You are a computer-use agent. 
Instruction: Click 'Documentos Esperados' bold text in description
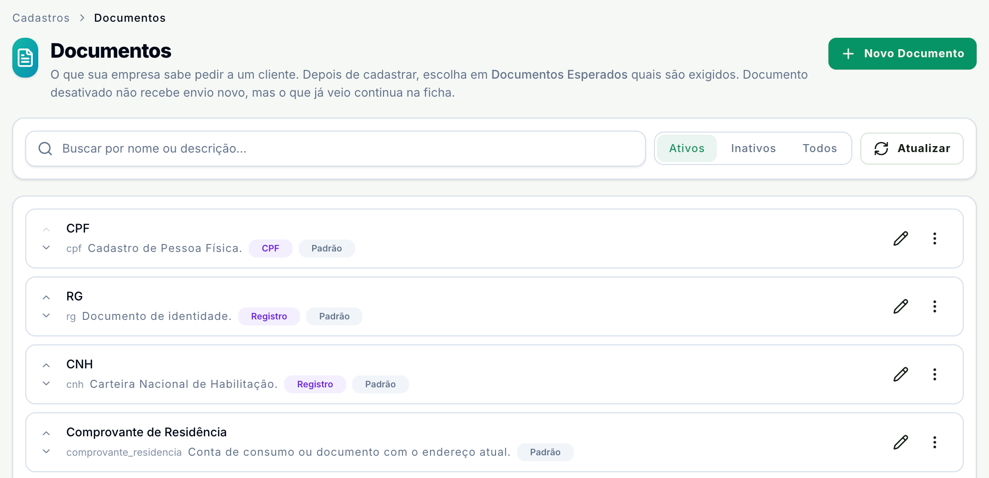[x=559, y=74]
